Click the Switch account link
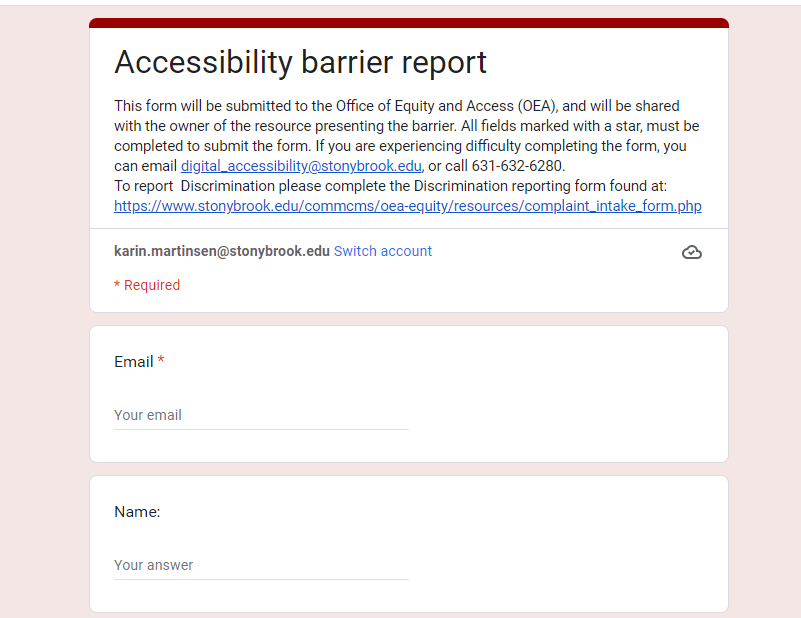 click(383, 251)
